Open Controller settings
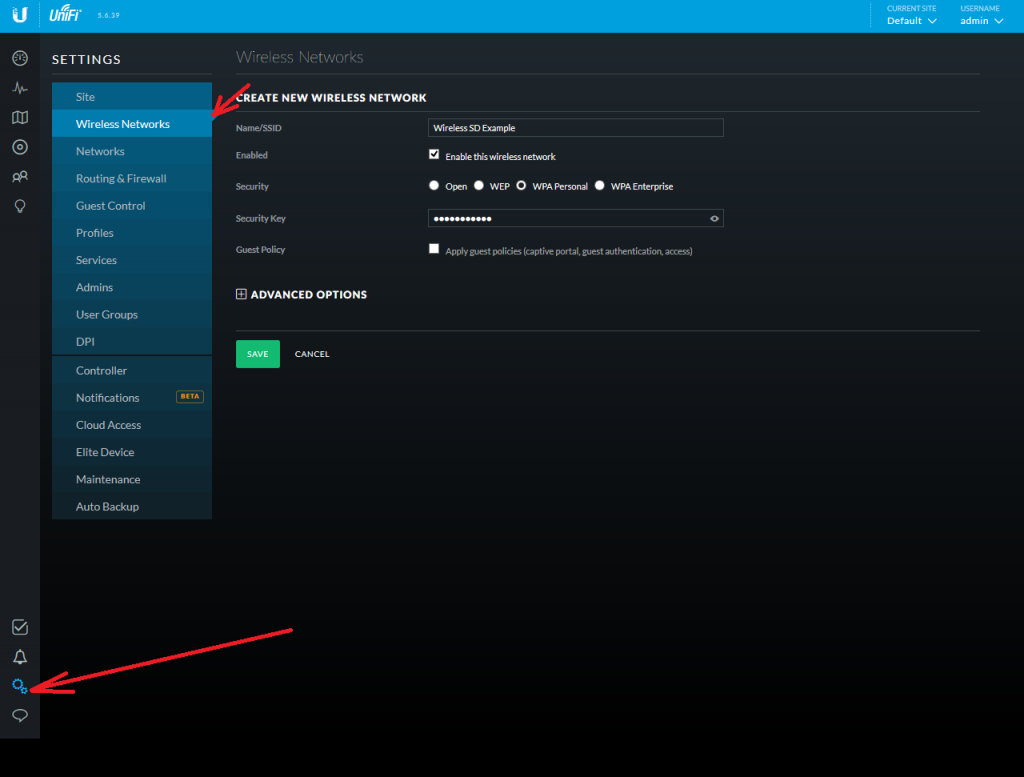Screen dimensions: 1024x777 [132, 371]
